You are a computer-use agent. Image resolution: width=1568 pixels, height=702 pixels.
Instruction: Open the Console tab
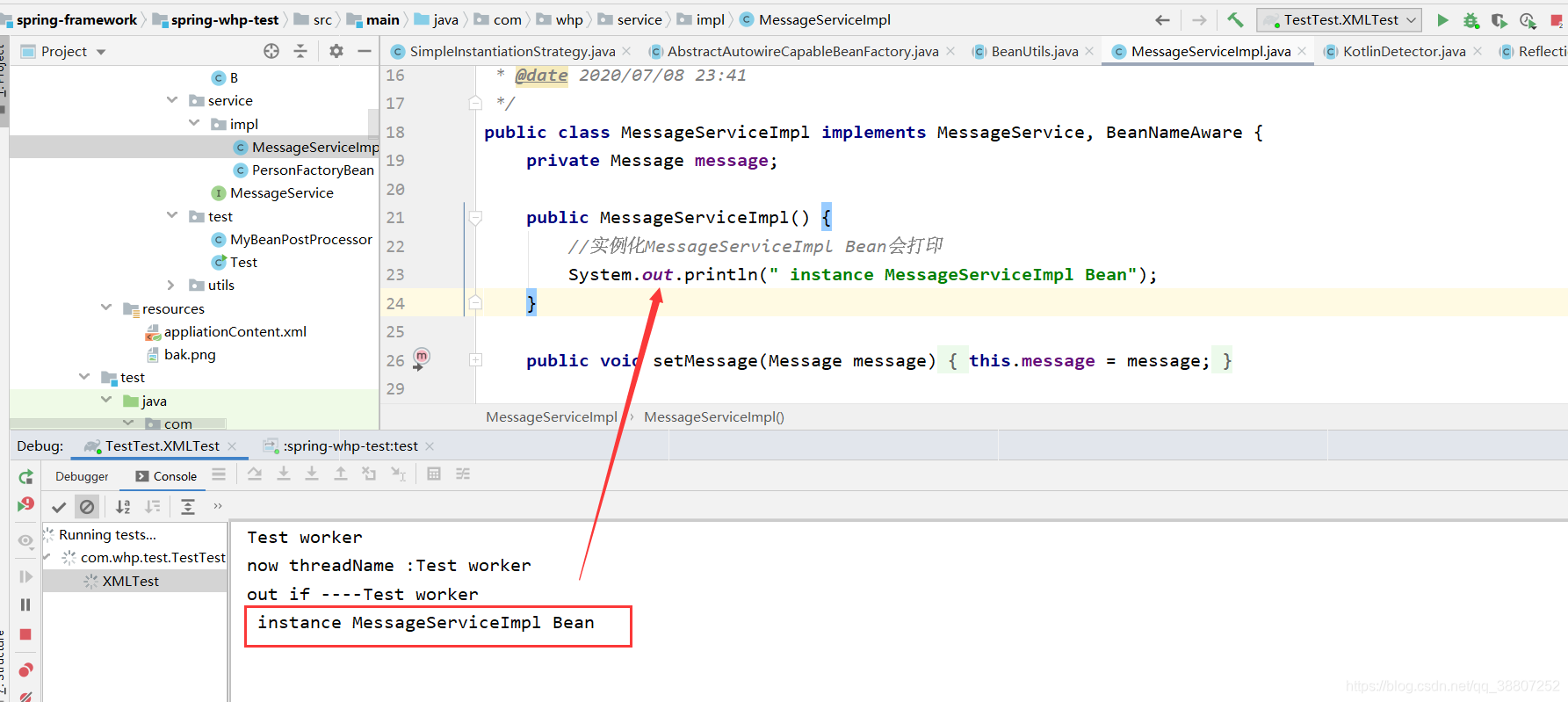167,476
